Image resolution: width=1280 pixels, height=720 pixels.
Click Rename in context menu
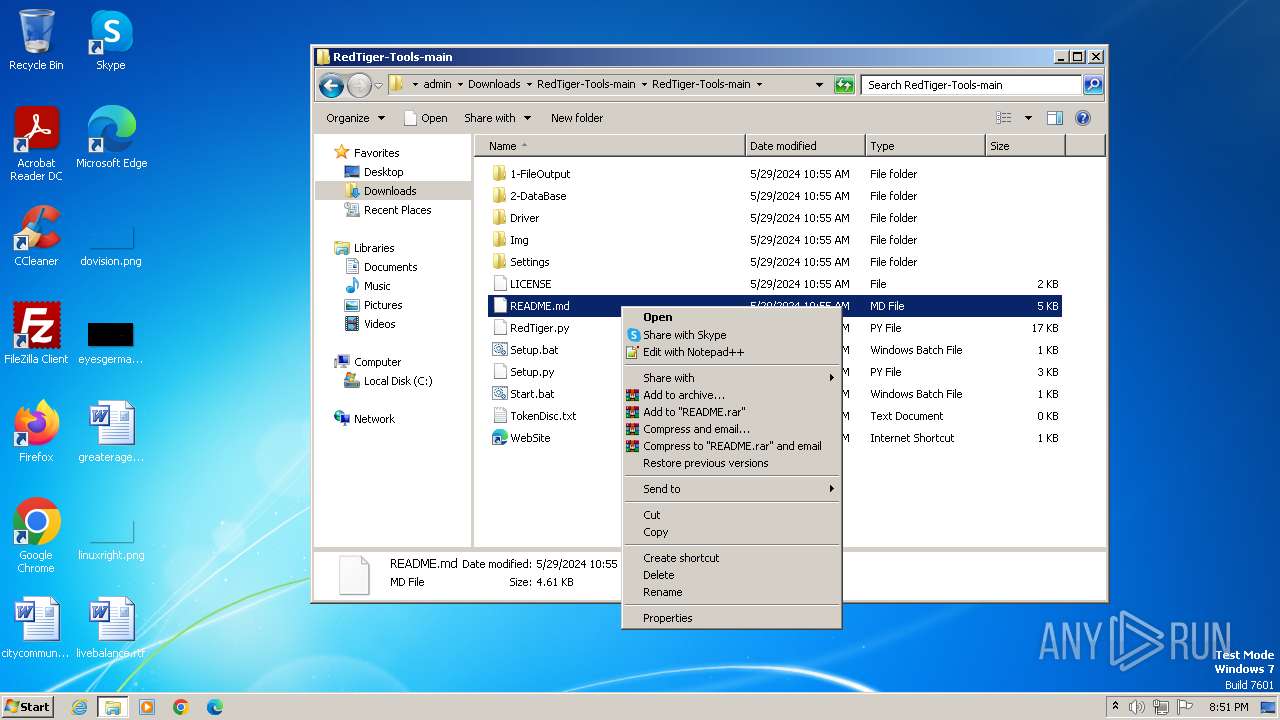click(730, 592)
